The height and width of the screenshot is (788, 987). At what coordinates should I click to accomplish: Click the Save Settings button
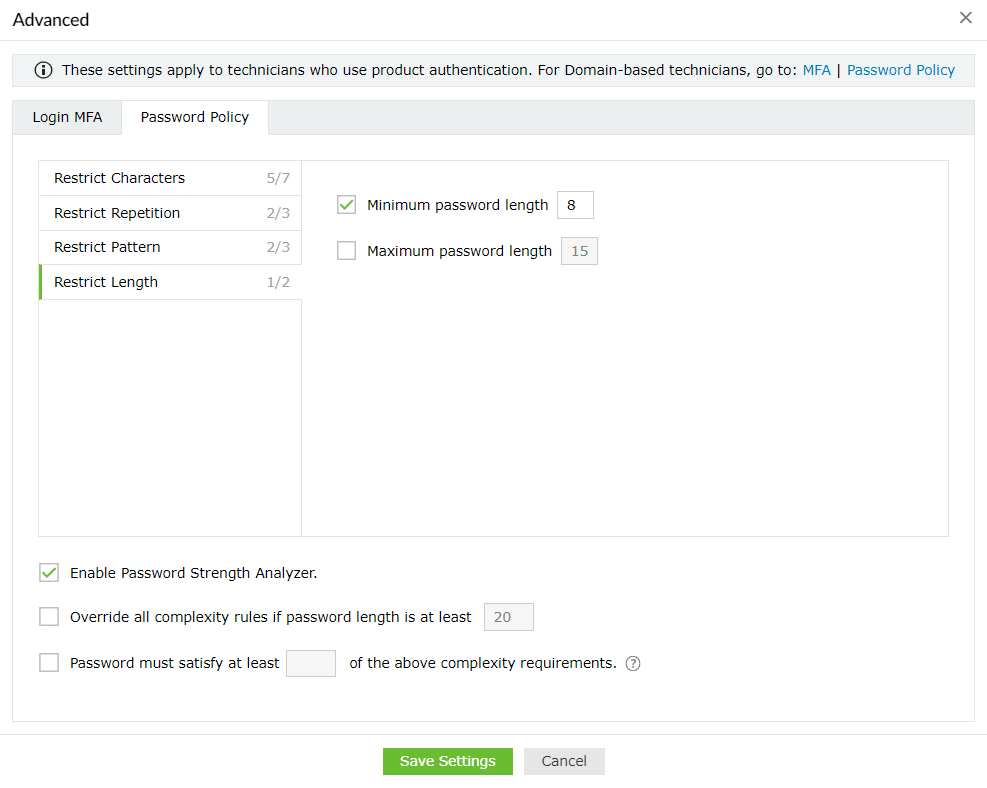447,761
